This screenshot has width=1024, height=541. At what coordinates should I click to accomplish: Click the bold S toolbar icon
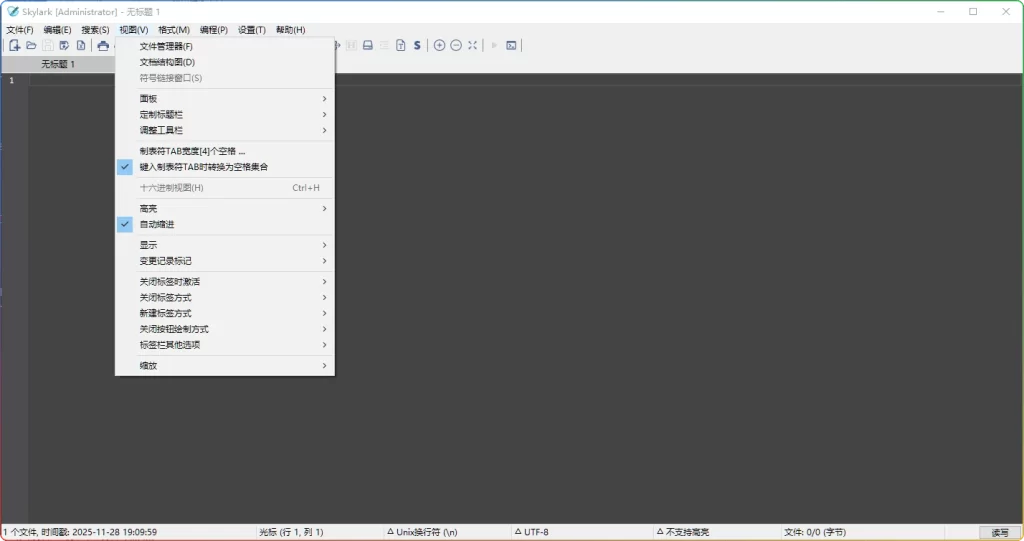[x=417, y=46]
